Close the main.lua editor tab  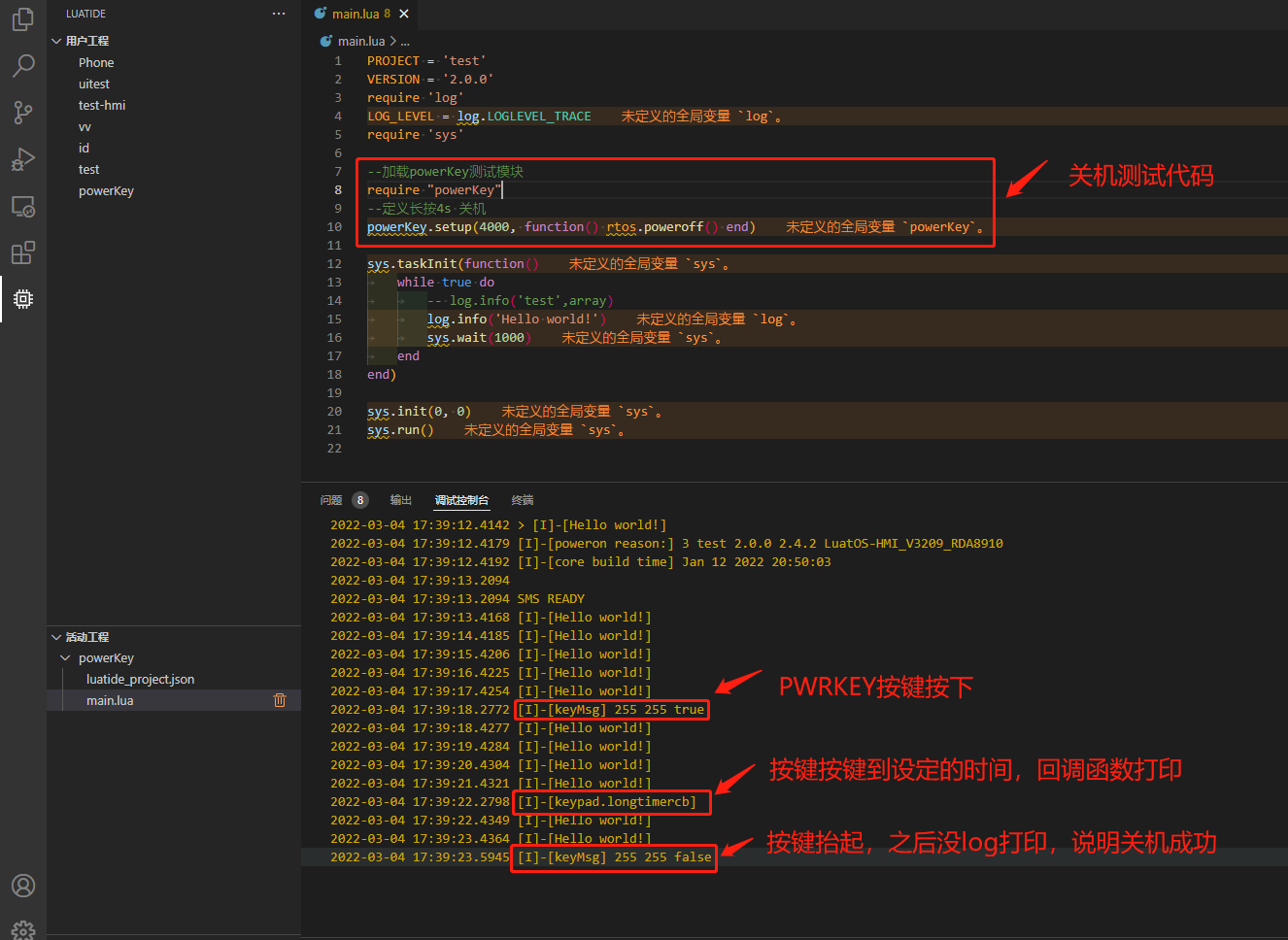tap(404, 14)
